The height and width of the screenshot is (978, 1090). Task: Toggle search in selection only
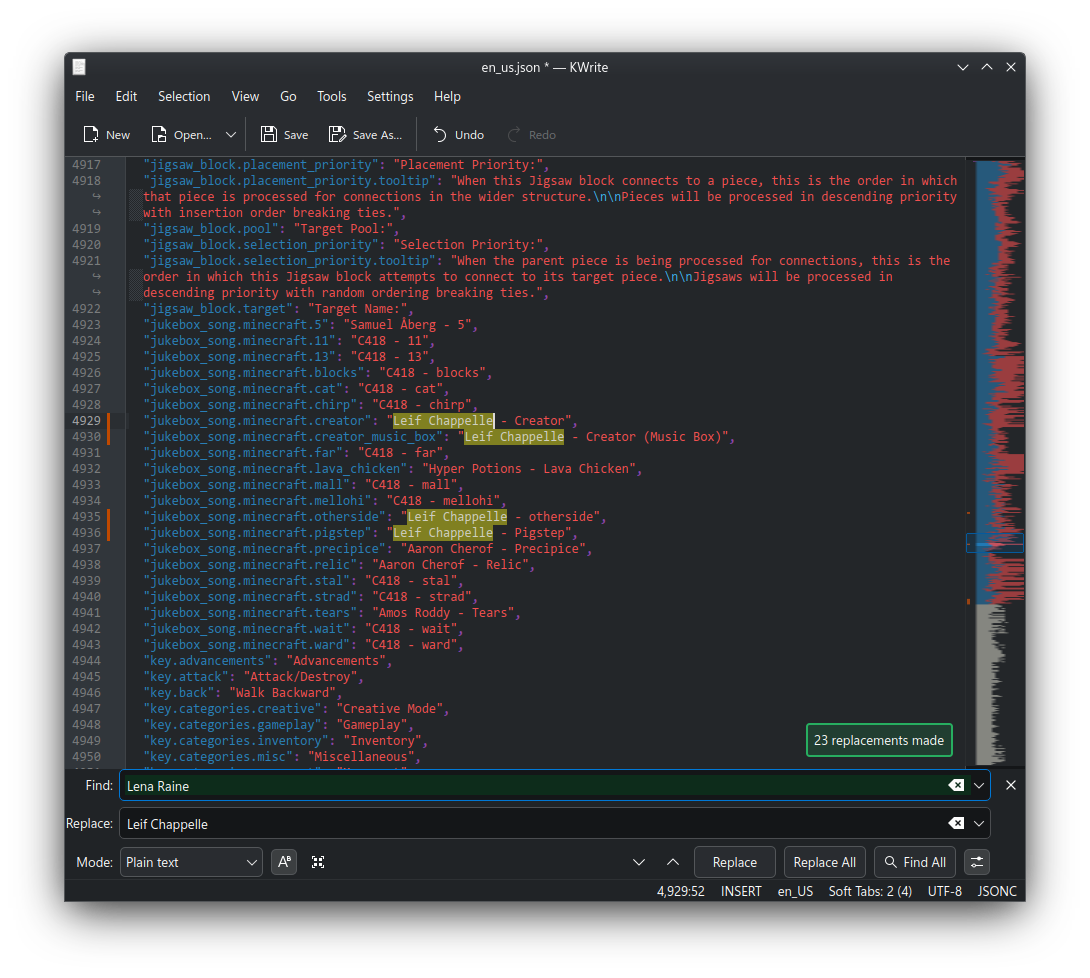pyautogui.click(x=318, y=862)
